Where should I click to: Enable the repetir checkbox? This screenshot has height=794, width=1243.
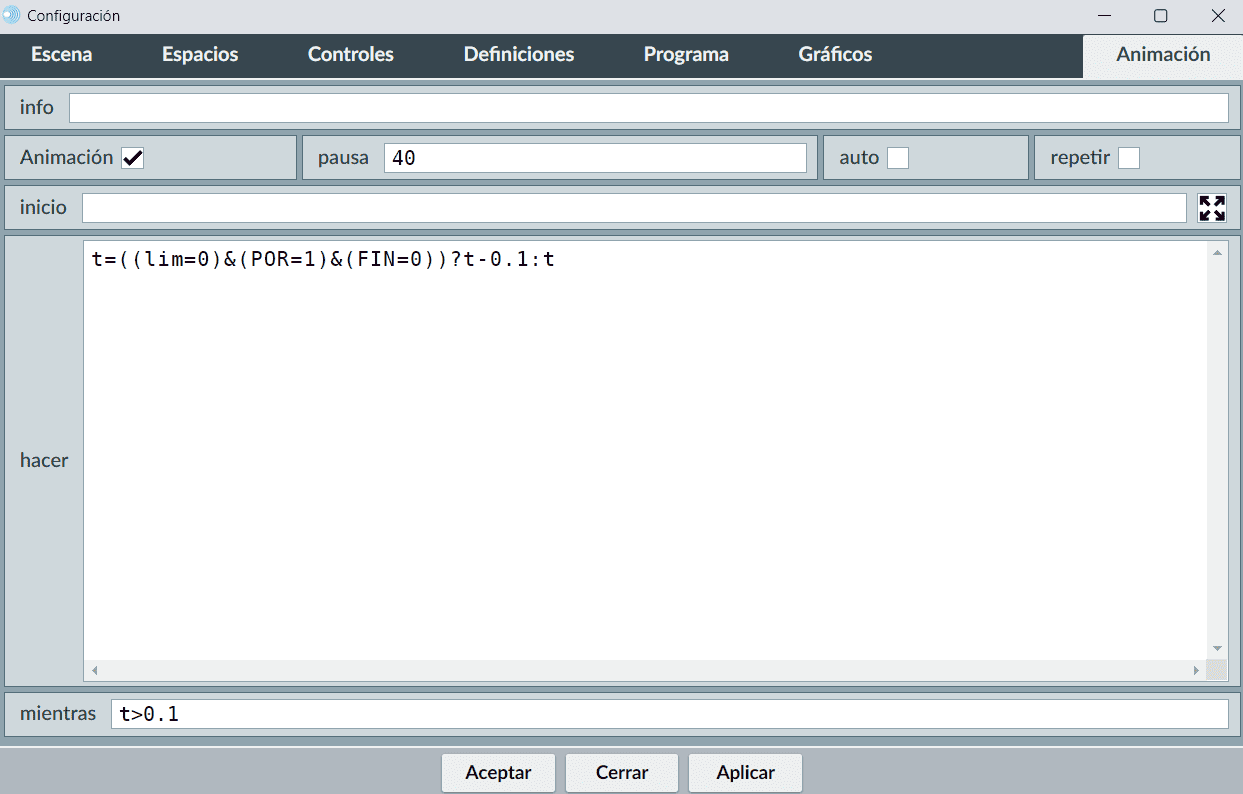click(1128, 158)
